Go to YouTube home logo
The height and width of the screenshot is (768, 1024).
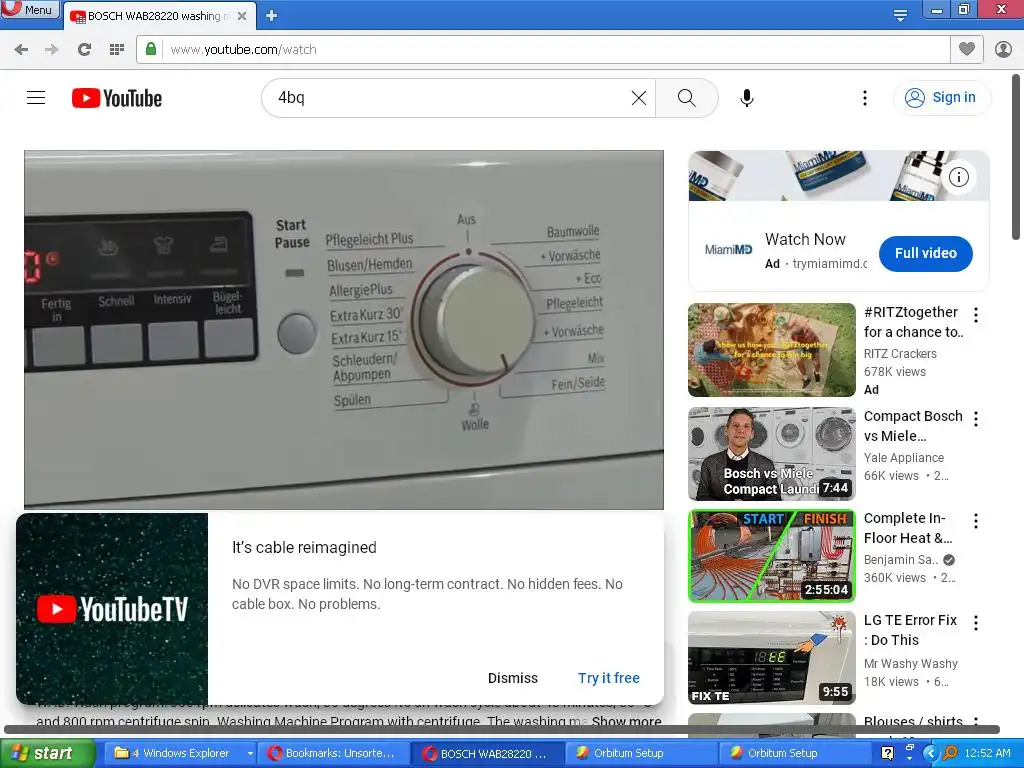pos(117,98)
